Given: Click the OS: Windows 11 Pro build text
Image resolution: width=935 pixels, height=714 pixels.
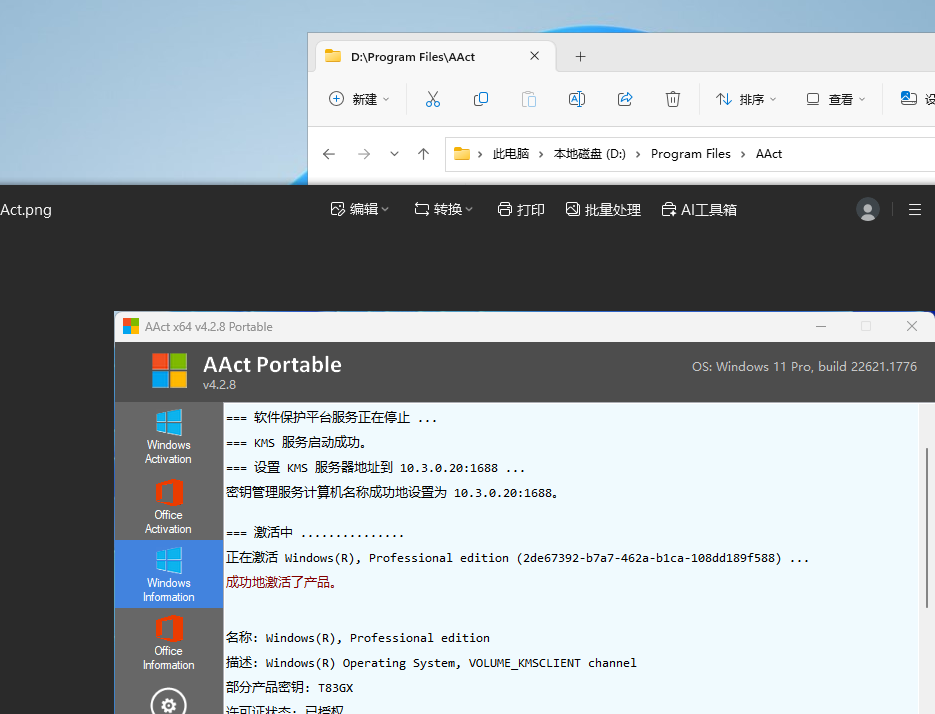Looking at the screenshot, I should coord(804,367).
